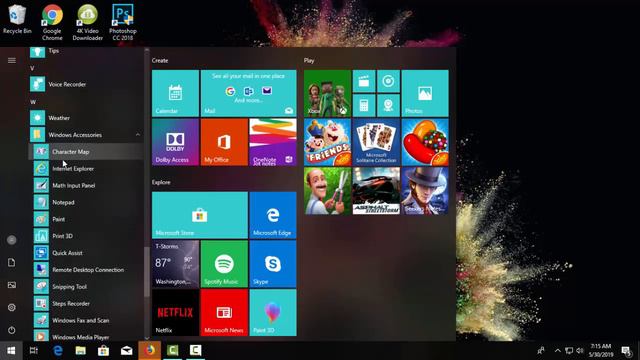The image size is (640, 360).
Task: Open the Calculator small tile
Action: click(x=364, y=105)
